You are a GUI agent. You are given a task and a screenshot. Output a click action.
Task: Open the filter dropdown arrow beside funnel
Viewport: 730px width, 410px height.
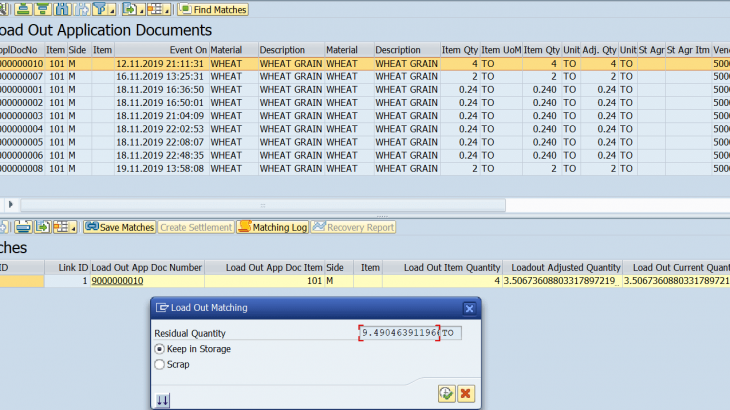point(112,10)
